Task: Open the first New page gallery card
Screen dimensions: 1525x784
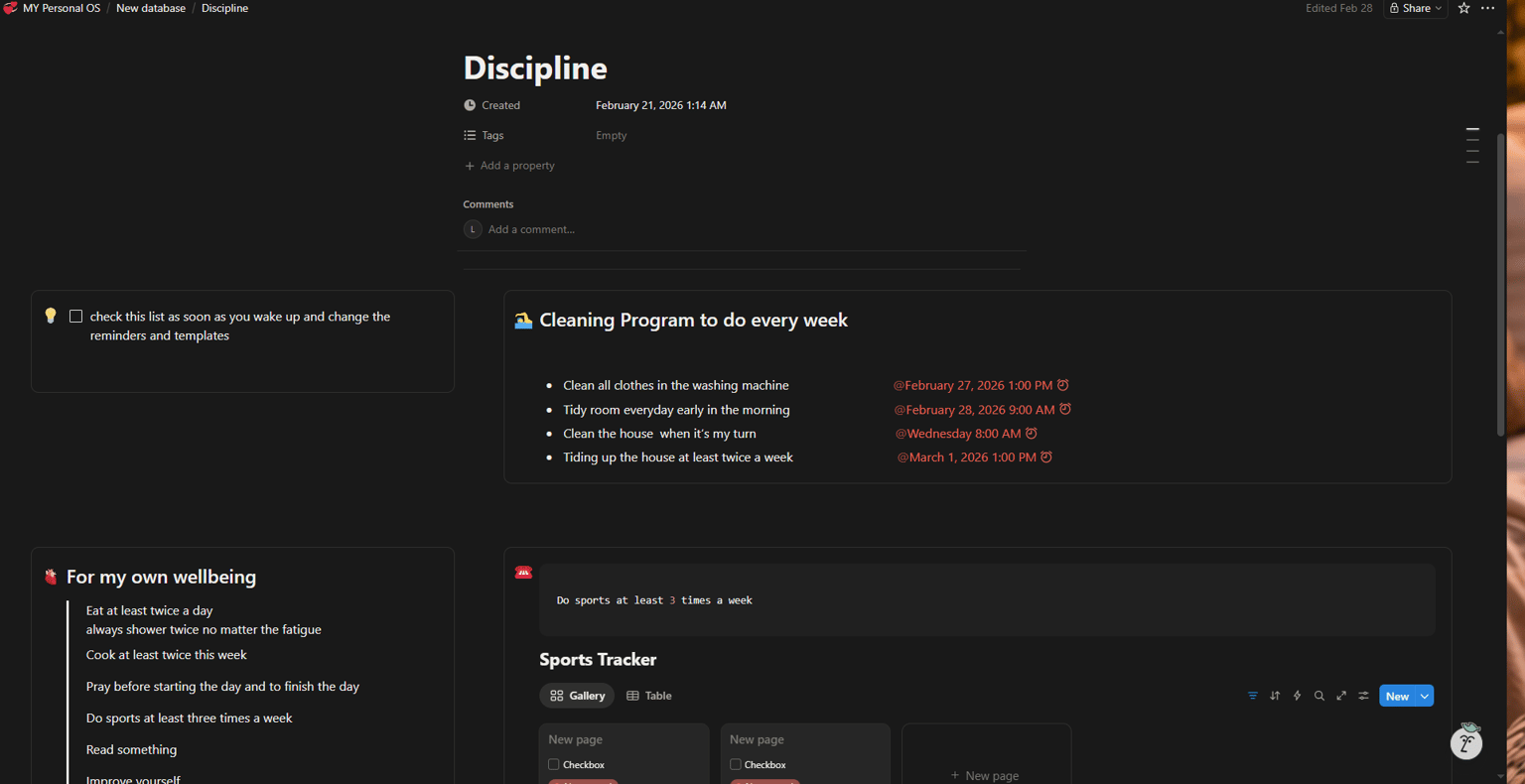Action: [624, 753]
